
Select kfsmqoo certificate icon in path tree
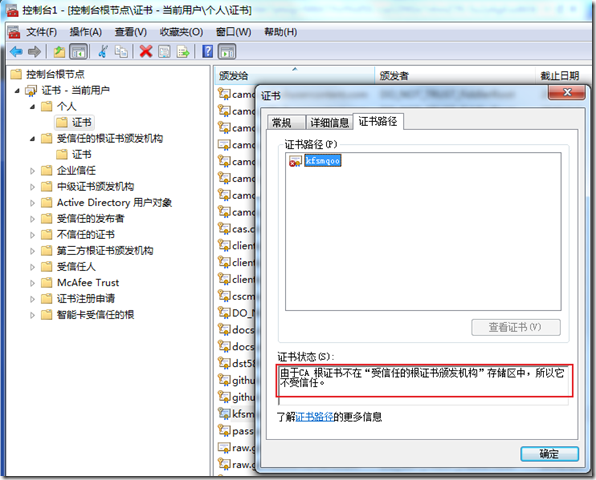coord(295,161)
